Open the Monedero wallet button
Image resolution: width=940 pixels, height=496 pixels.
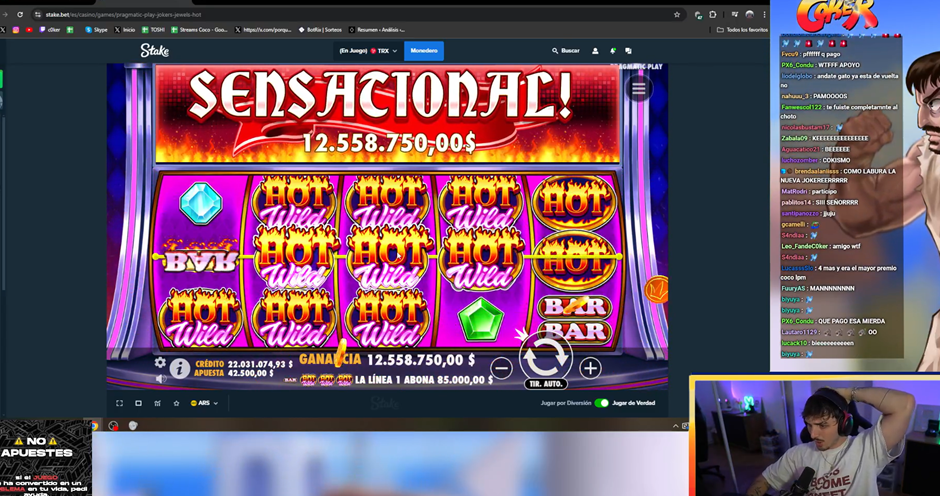424,51
